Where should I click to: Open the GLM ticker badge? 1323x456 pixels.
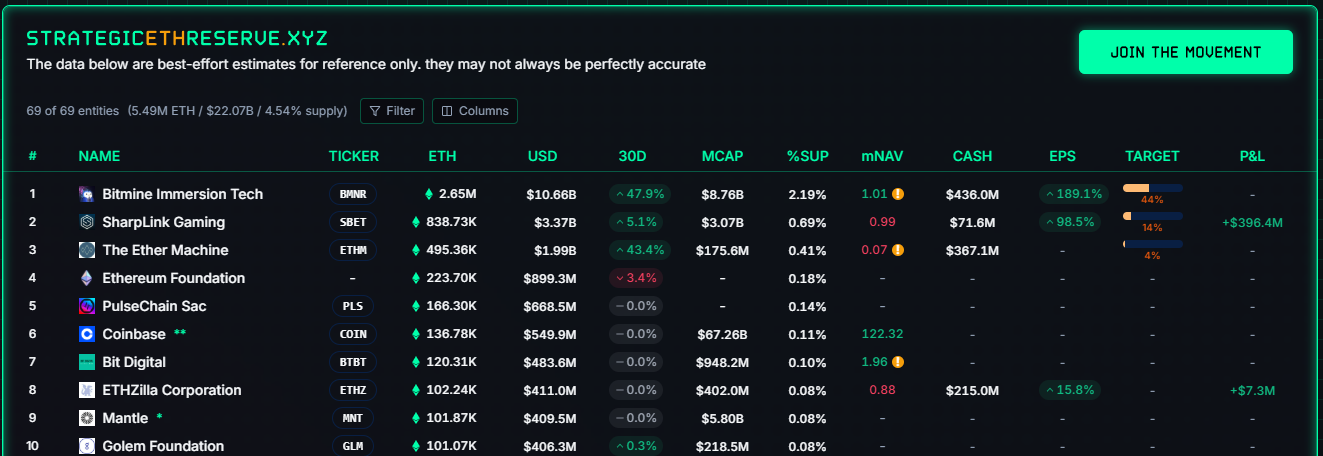point(353,446)
